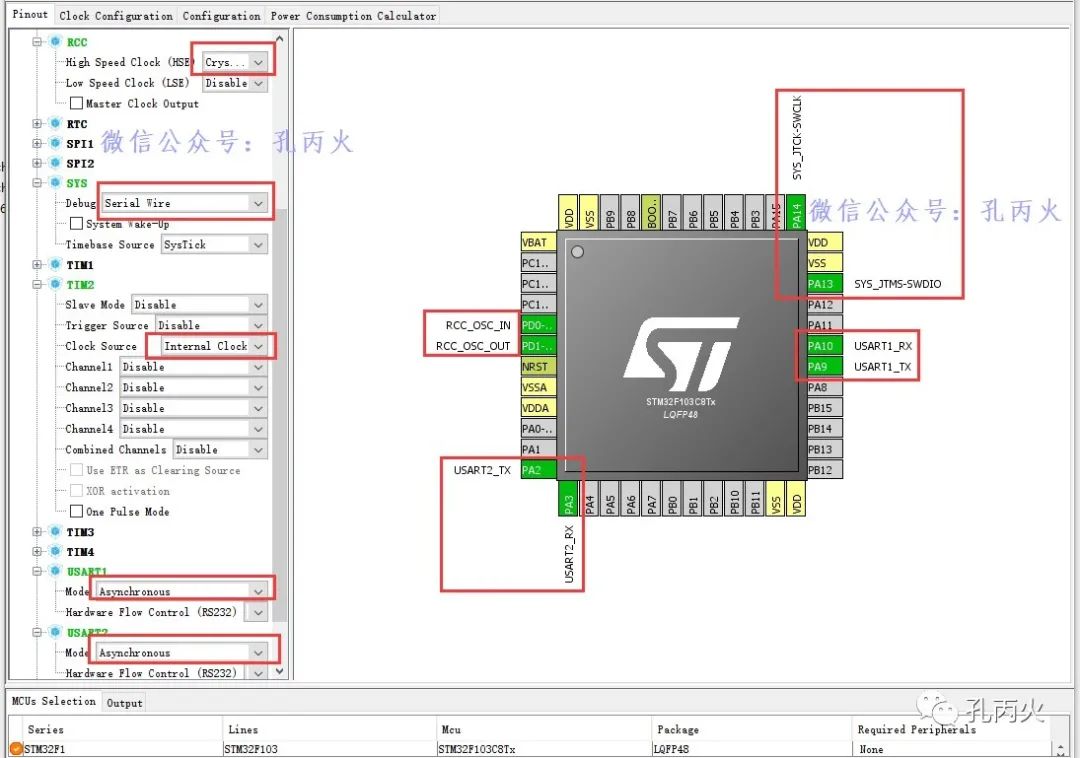This screenshot has height=758, width=1080.
Task: Switch to the Clock Configuration tab
Action: [x=115, y=14]
